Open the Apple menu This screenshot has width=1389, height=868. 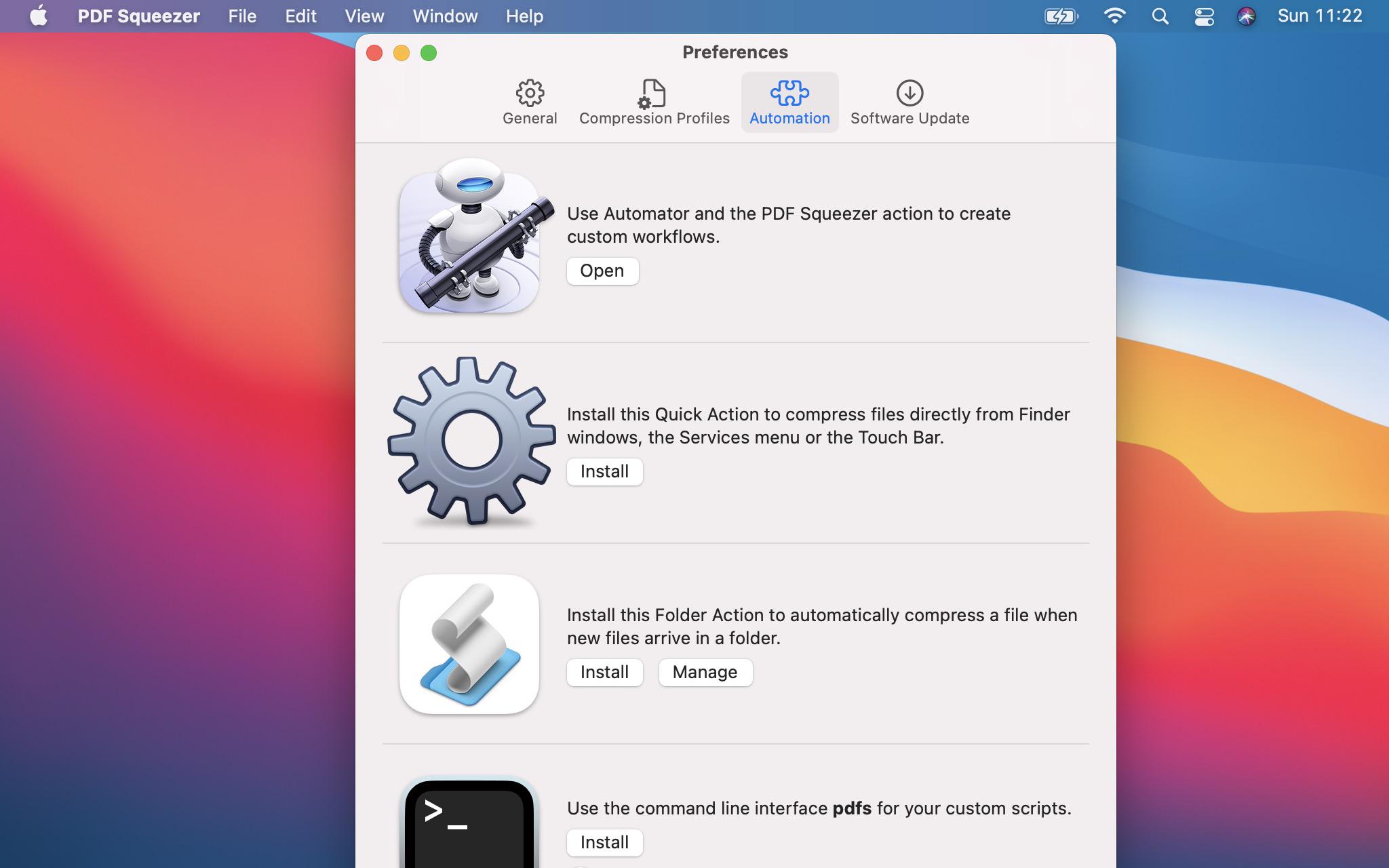[39, 16]
